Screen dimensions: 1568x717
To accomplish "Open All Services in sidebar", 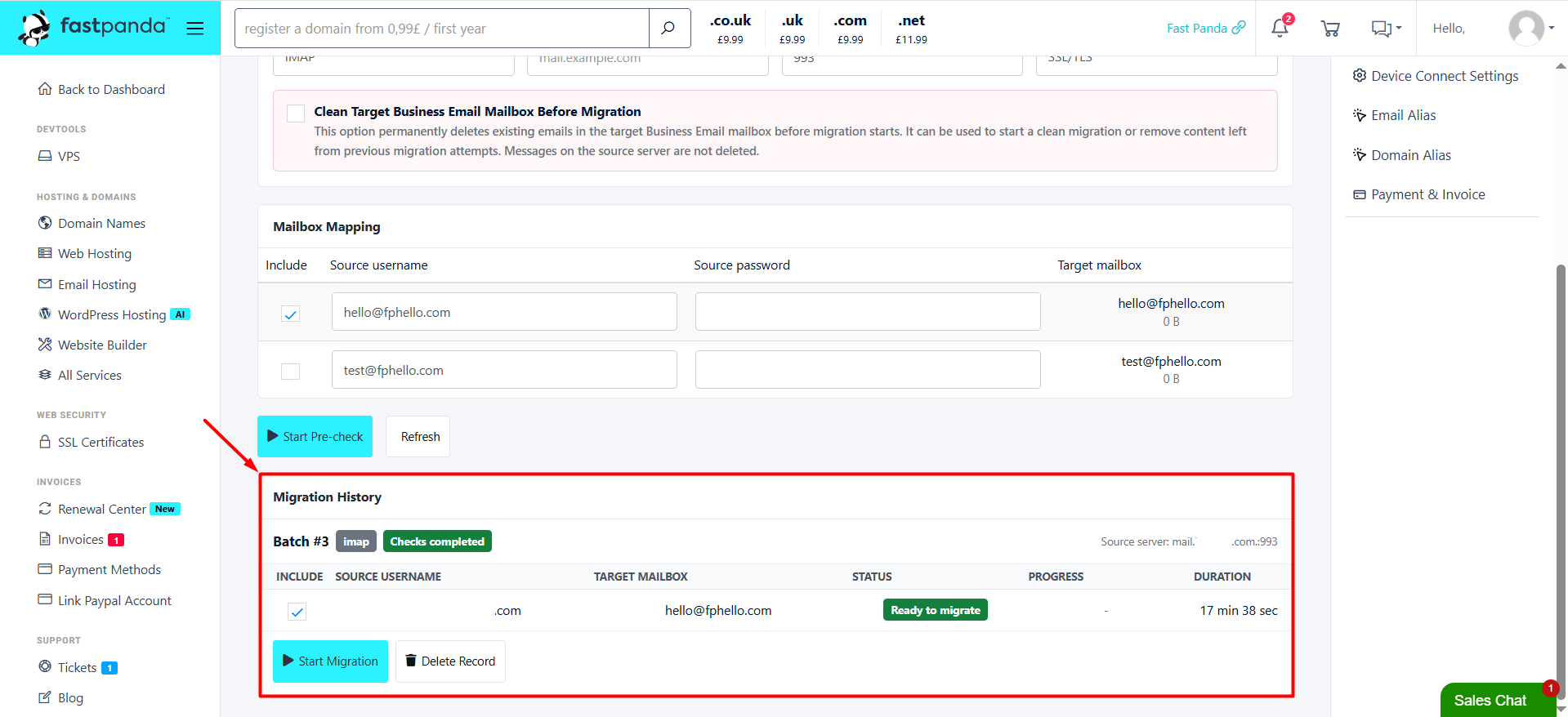I will tap(79, 375).
